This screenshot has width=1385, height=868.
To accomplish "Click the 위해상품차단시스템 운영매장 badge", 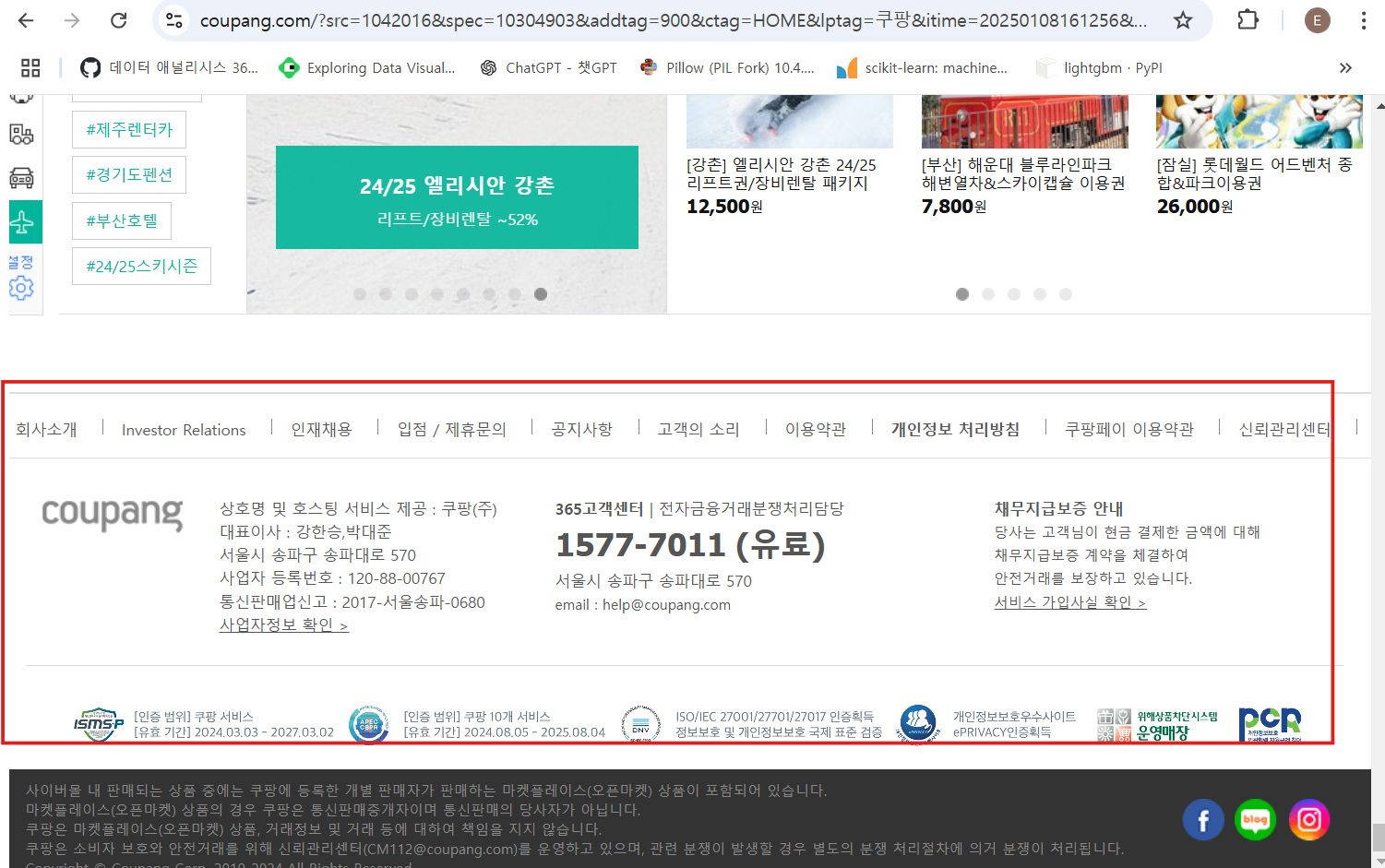I will 1157,725.
